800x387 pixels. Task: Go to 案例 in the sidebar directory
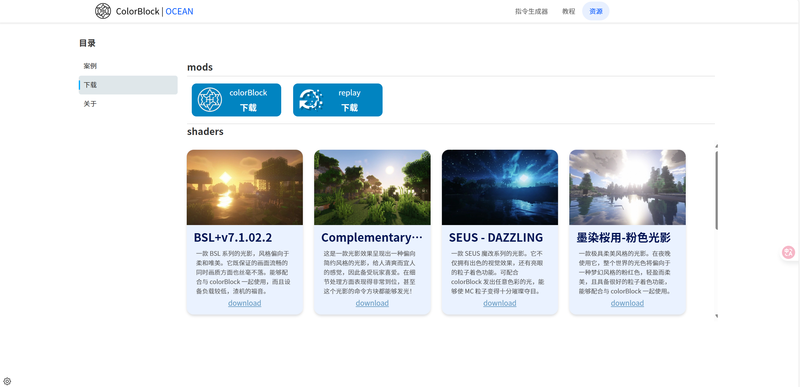(128, 66)
